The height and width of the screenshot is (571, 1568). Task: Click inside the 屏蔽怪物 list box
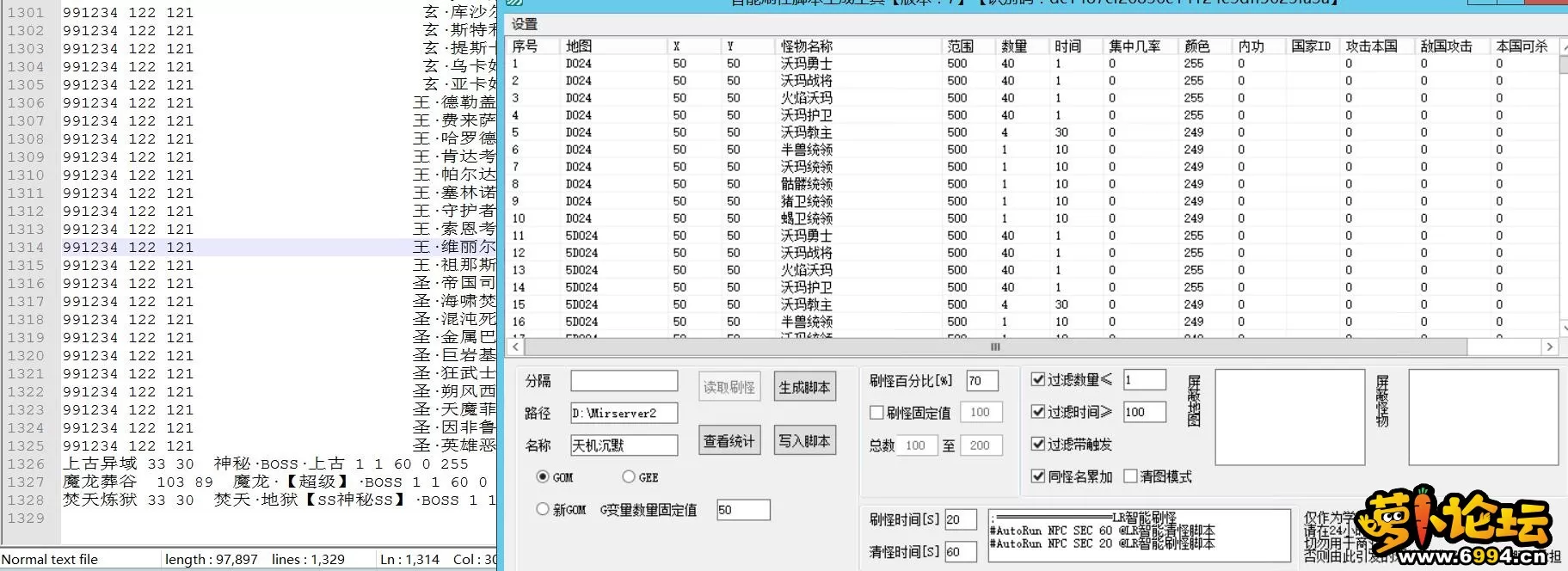(1484, 416)
